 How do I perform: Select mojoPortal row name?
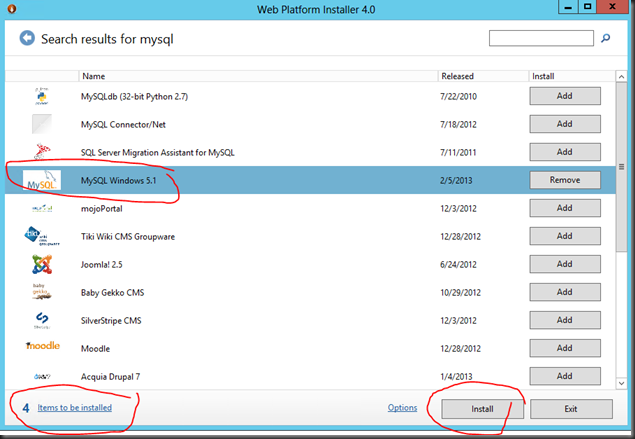tap(101, 209)
